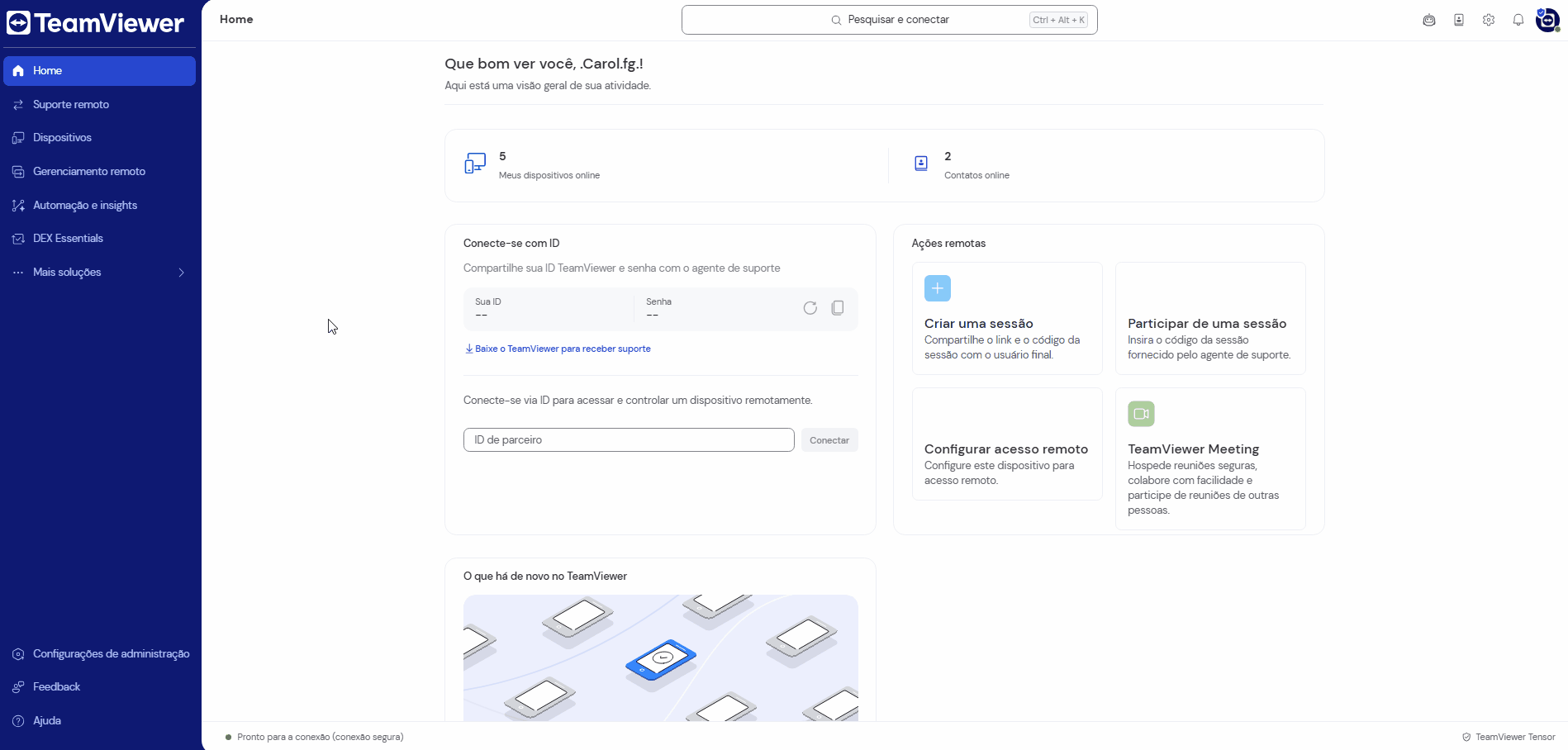Click the admin settings gear icon
The image size is (1568, 750).
pos(18,654)
